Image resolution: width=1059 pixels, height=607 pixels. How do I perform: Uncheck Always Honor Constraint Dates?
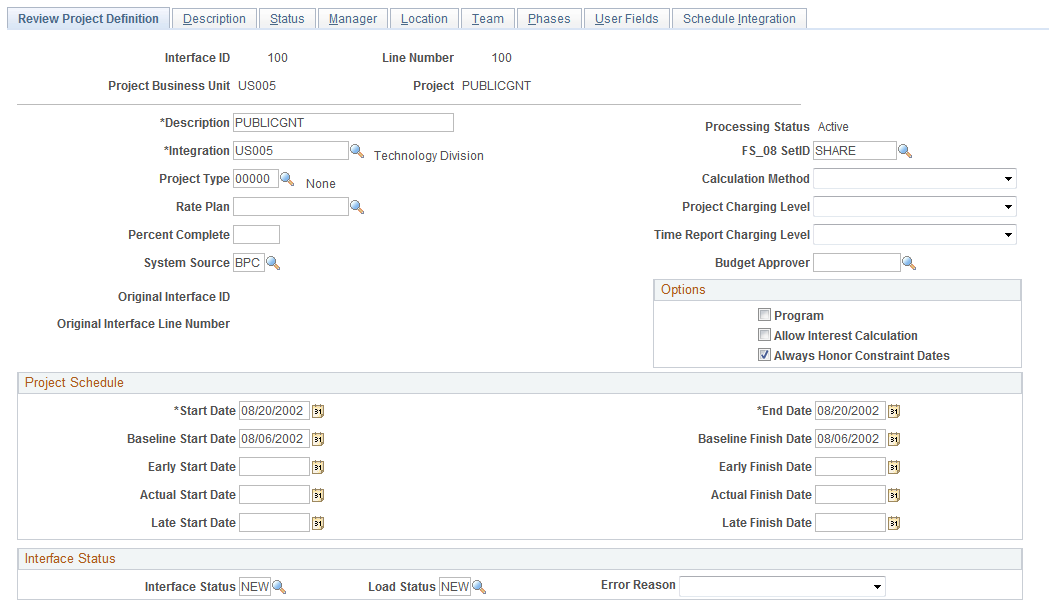click(765, 355)
